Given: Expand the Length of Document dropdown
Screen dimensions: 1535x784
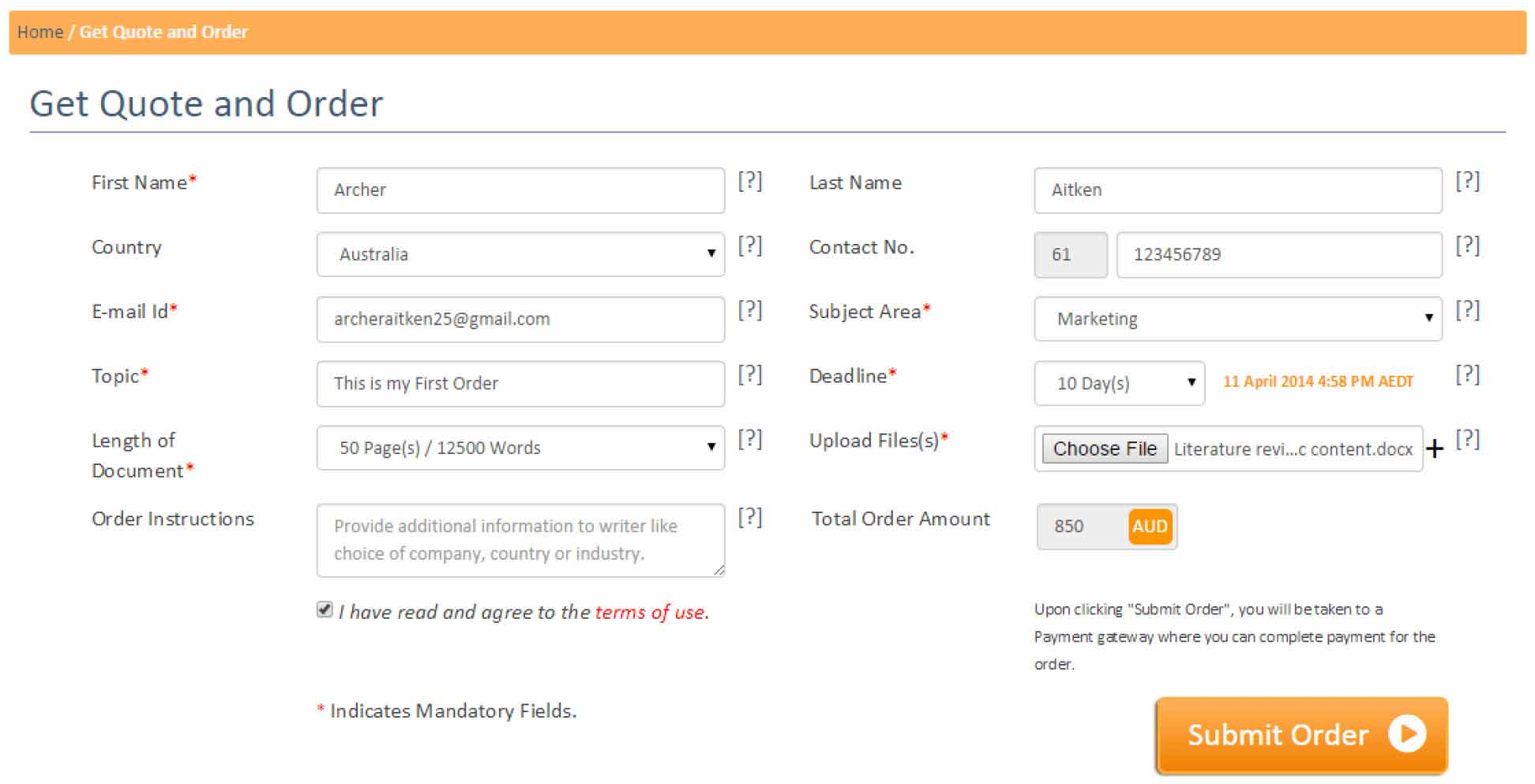Looking at the screenshot, I should point(520,448).
